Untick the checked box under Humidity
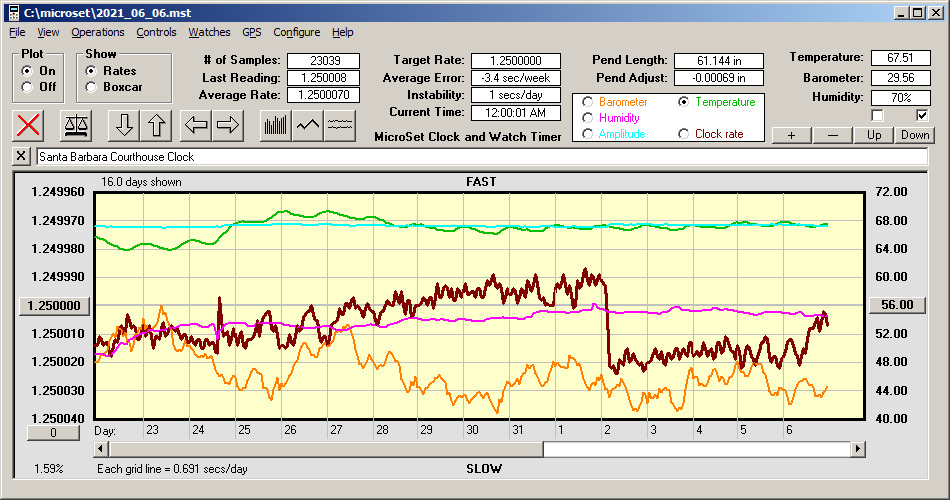 (922, 115)
